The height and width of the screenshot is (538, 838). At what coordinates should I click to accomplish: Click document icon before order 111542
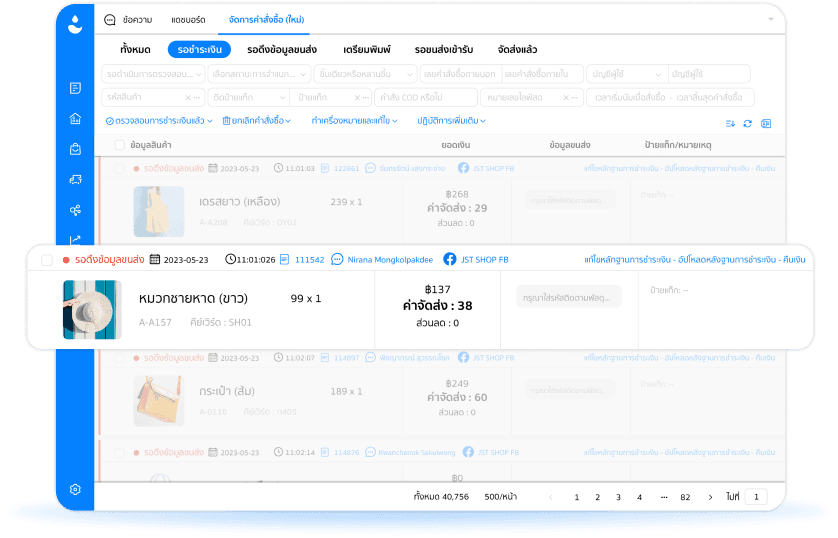(x=285, y=259)
